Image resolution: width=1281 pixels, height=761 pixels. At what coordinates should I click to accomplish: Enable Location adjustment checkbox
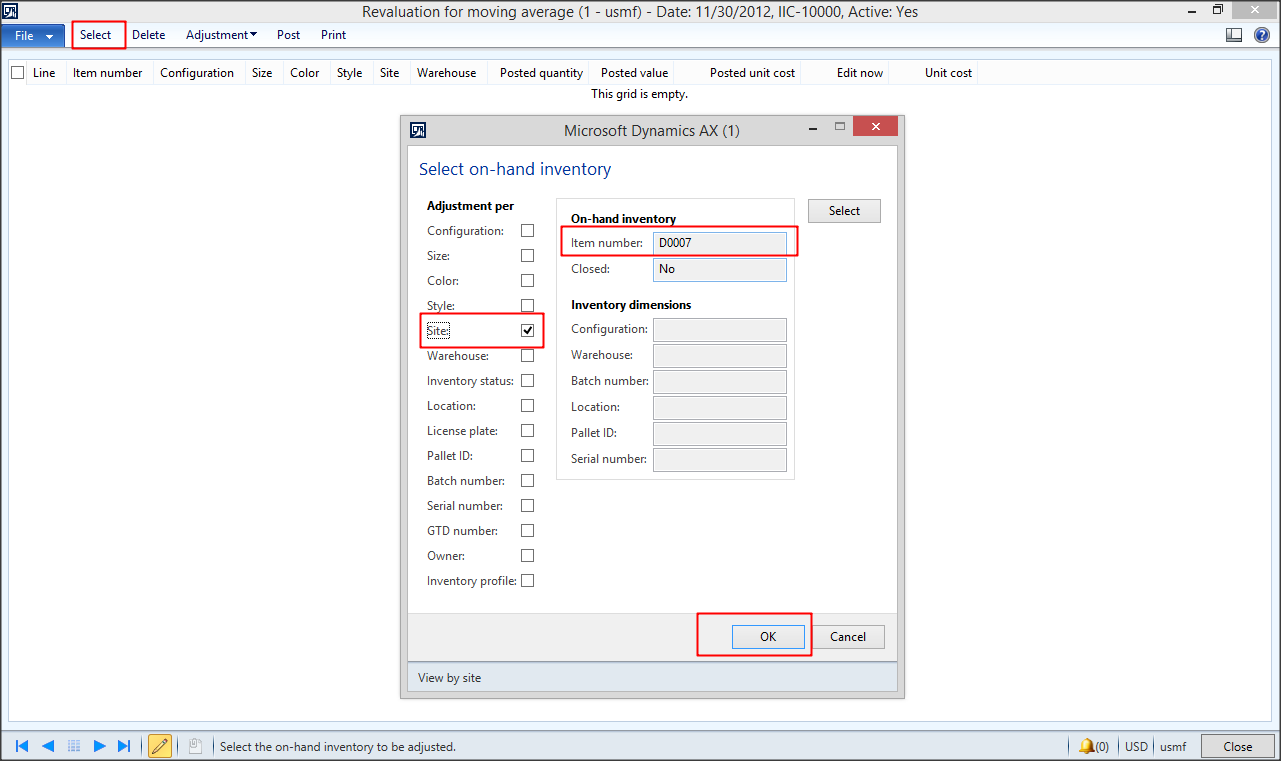[527, 406]
